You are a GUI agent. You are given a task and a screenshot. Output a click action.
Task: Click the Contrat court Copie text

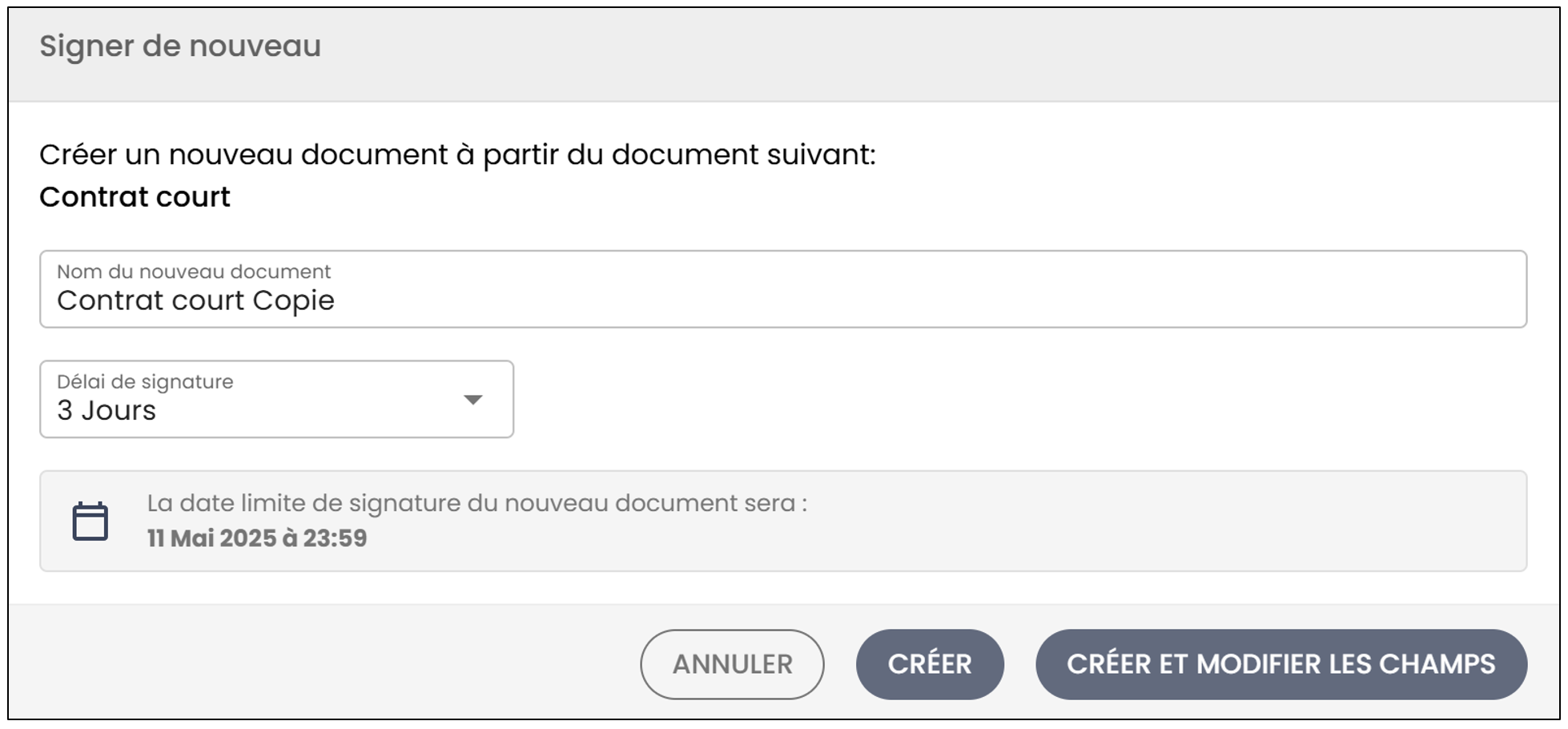pos(195,300)
